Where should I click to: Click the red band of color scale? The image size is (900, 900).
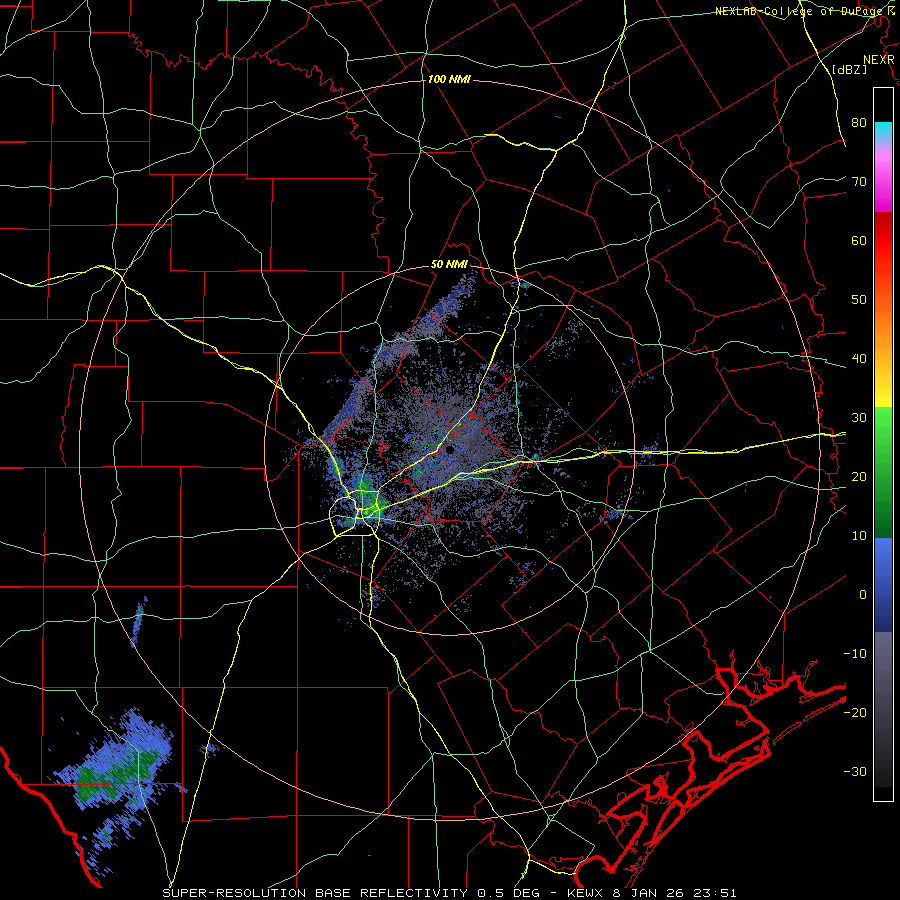(x=883, y=241)
